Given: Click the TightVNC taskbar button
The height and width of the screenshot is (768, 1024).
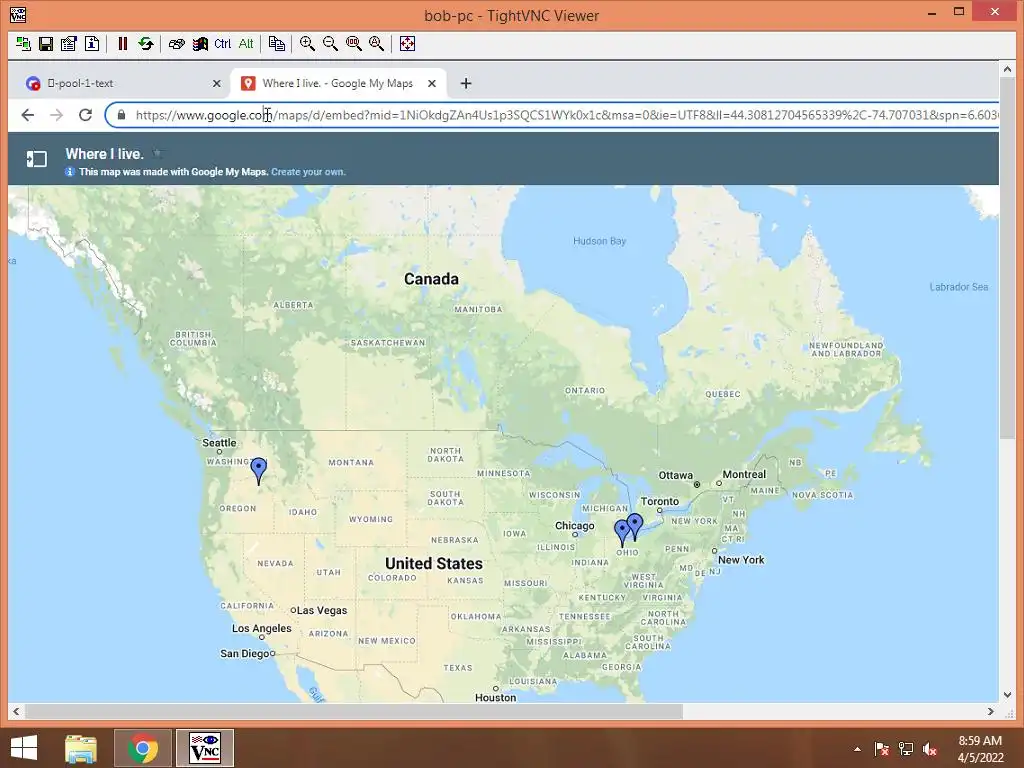Looking at the screenshot, I should [205, 748].
